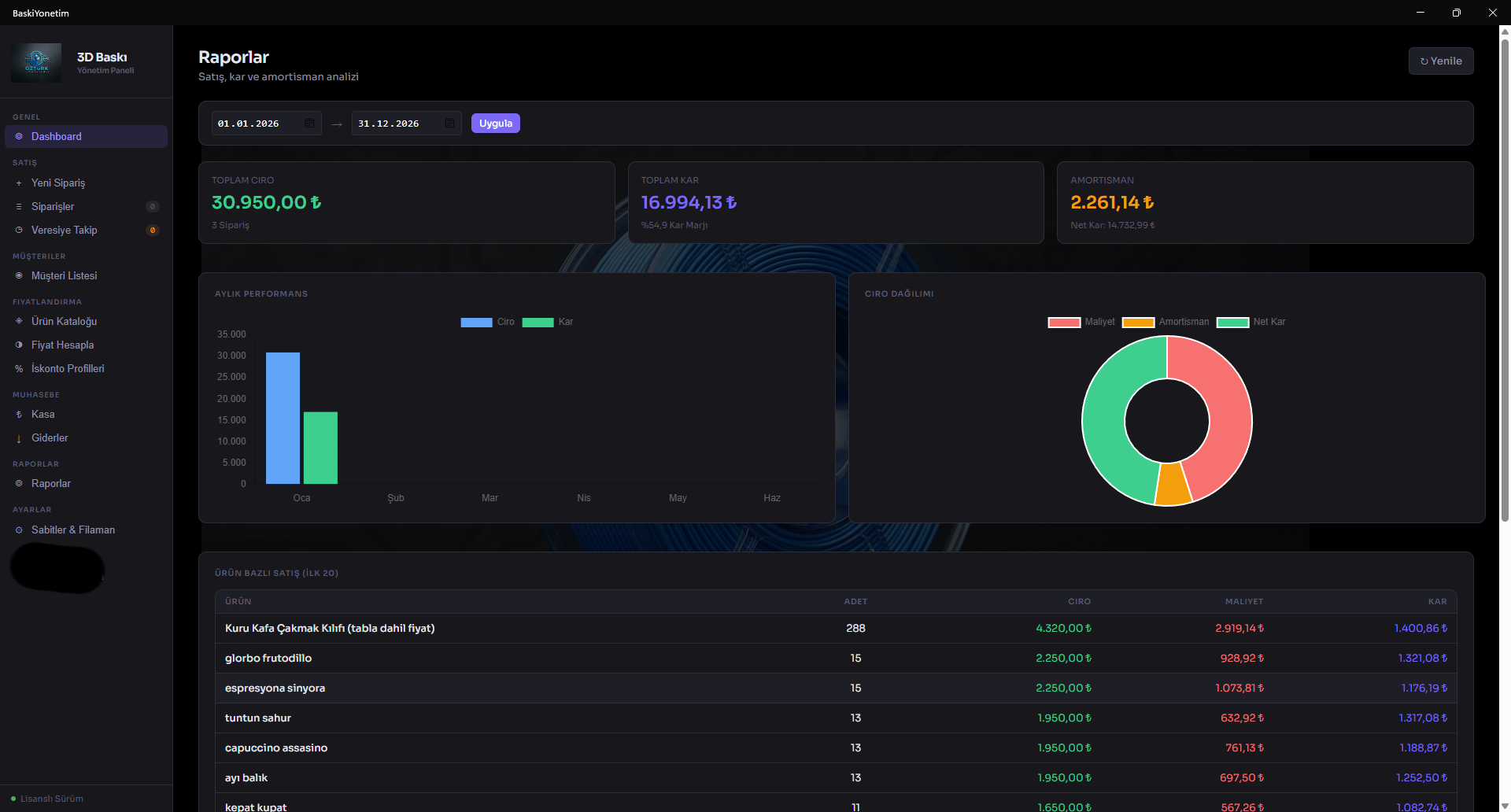Click the Toplam Kar value 16.994,13

pyautogui.click(x=689, y=202)
